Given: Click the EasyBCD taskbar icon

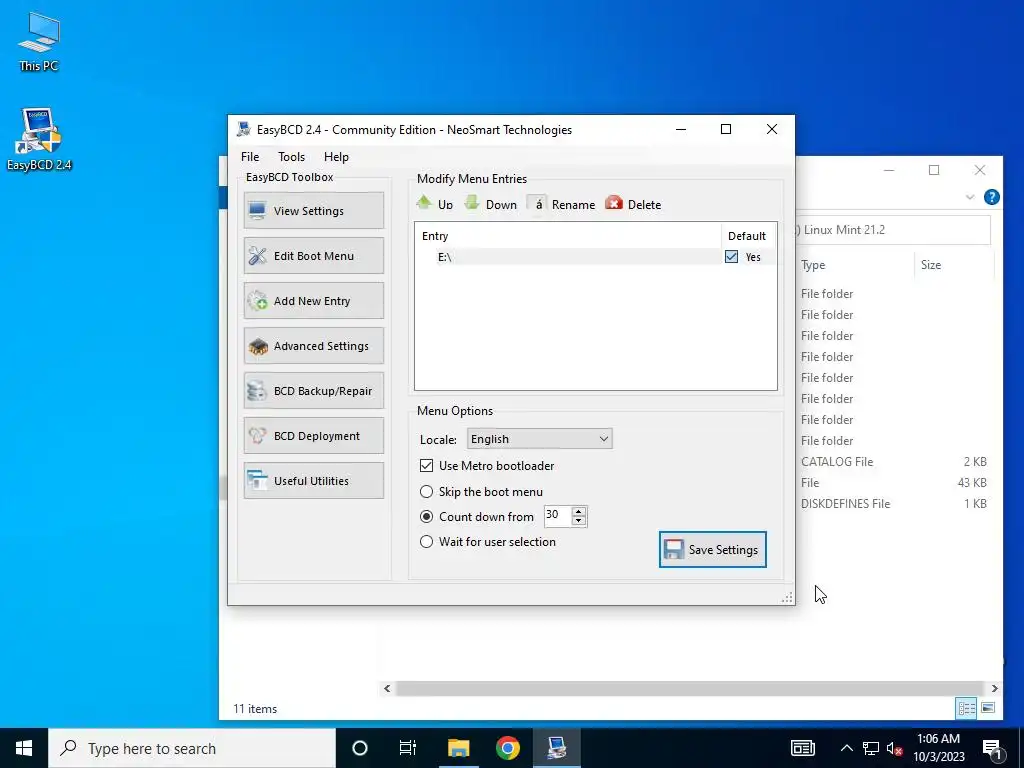Looking at the screenshot, I should [556, 748].
